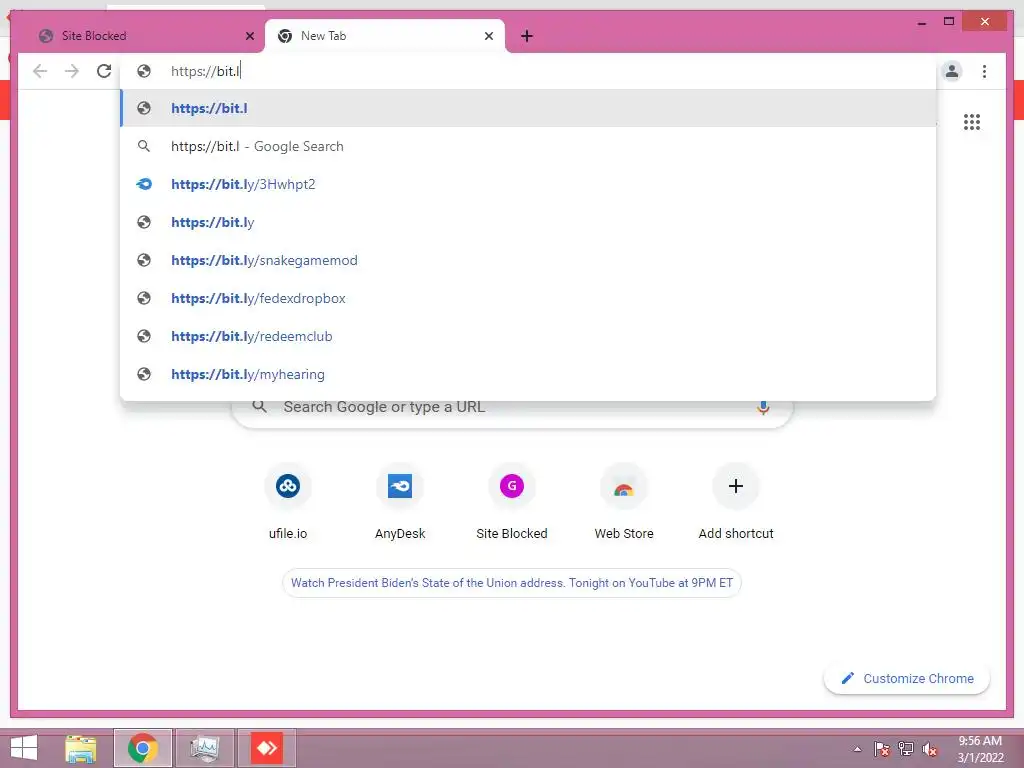Select the New Tab tab
Viewport: 1024px width, 768px height.
coord(385,36)
